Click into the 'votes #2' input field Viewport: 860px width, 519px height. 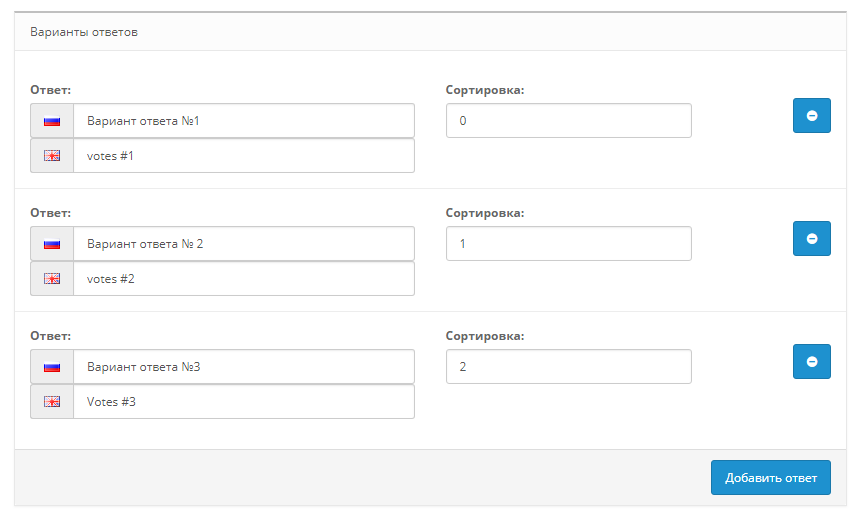(x=243, y=279)
